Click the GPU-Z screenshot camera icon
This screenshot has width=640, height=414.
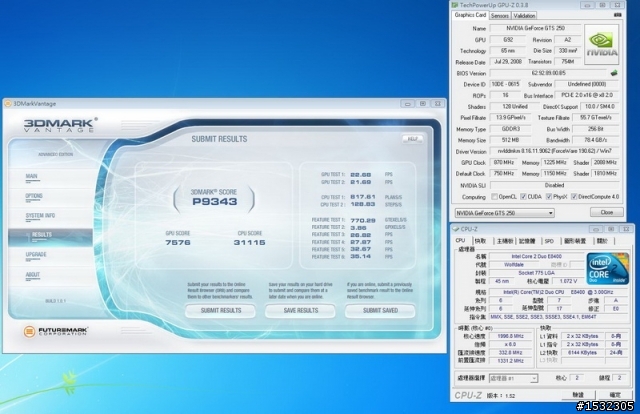(x=617, y=15)
